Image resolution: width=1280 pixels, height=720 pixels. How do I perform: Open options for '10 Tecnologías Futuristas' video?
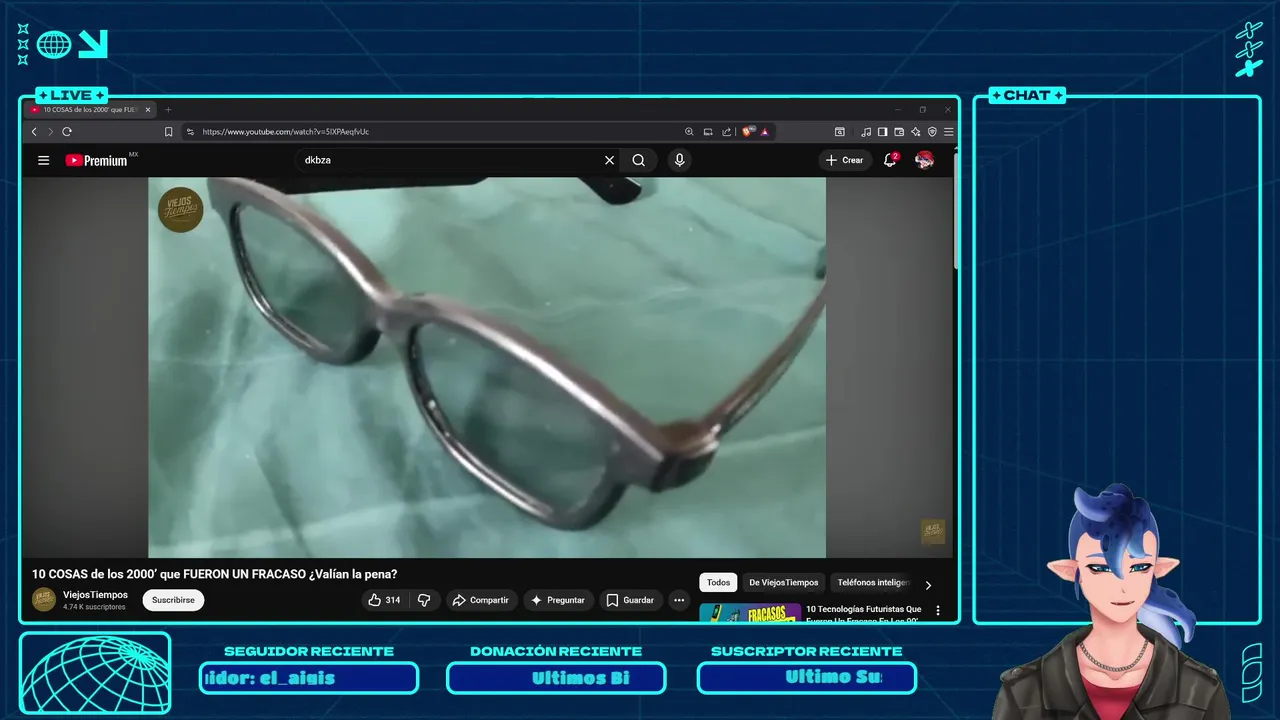pos(938,610)
